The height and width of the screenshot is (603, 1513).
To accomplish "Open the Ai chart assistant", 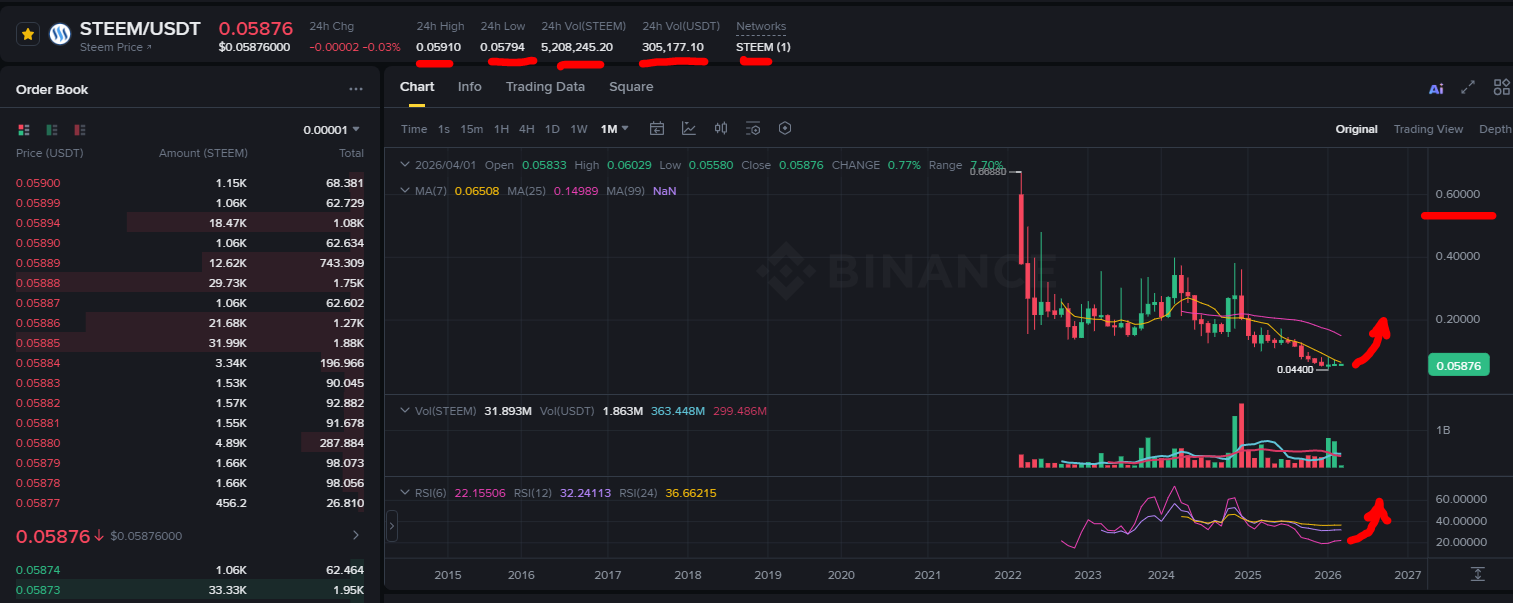I will tap(1436, 88).
